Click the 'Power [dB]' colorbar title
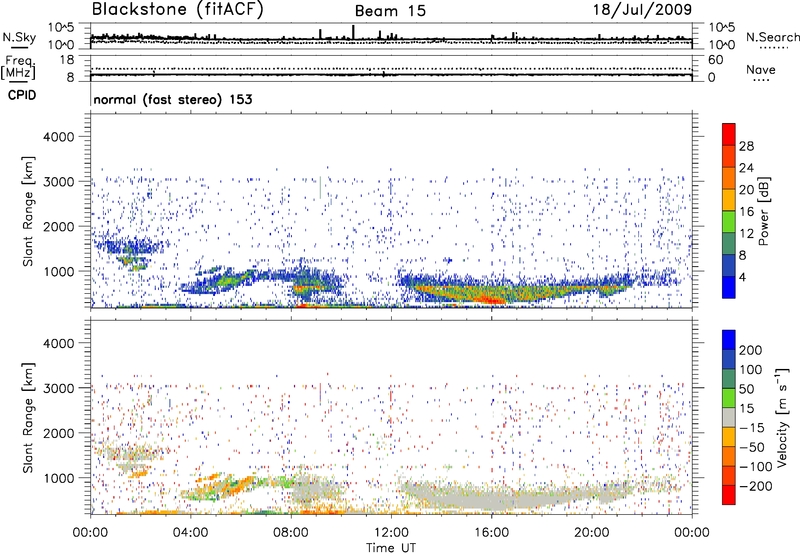800x554 pixels. [x=763, y=211]
